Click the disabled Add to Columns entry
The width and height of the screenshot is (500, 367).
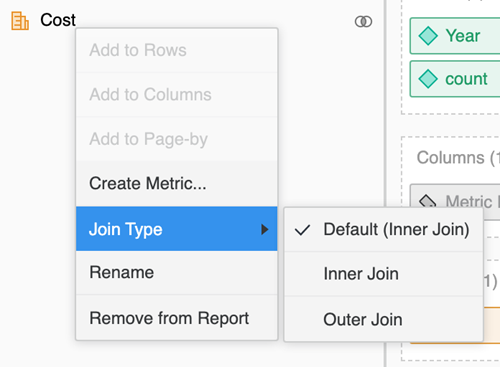pyautogui.click(x=177, y=95)
